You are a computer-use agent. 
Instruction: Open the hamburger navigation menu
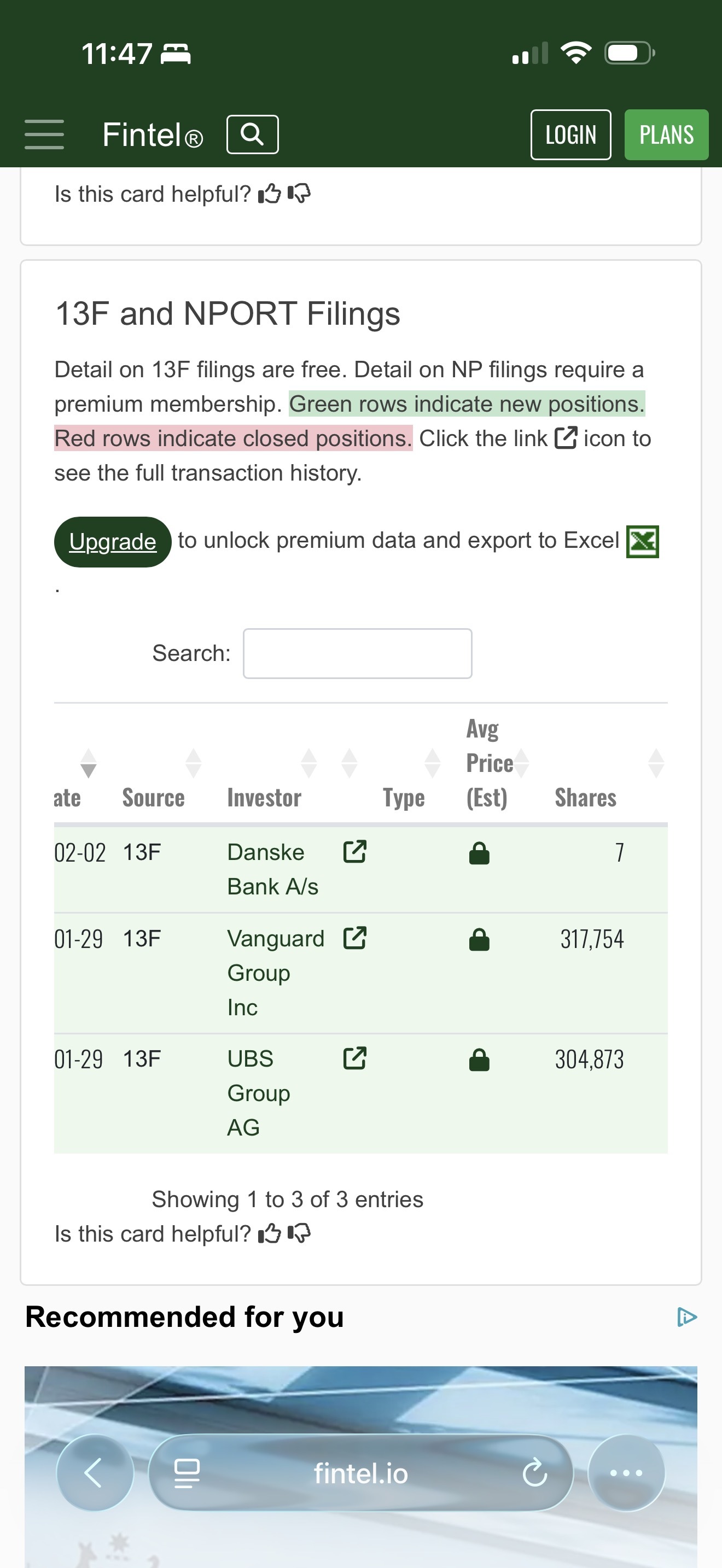tap(44, 134)
